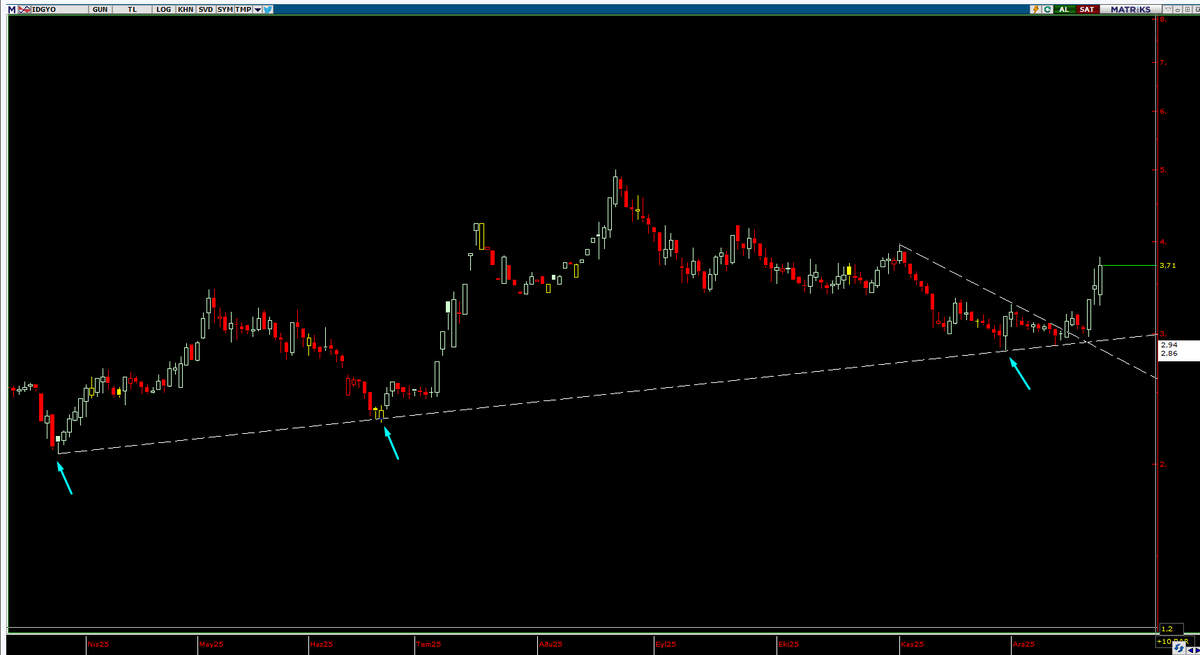Share the chart via Twitter icon
Image resolution: width=1200 pixels, height=655 pixels.
[268, 10]
